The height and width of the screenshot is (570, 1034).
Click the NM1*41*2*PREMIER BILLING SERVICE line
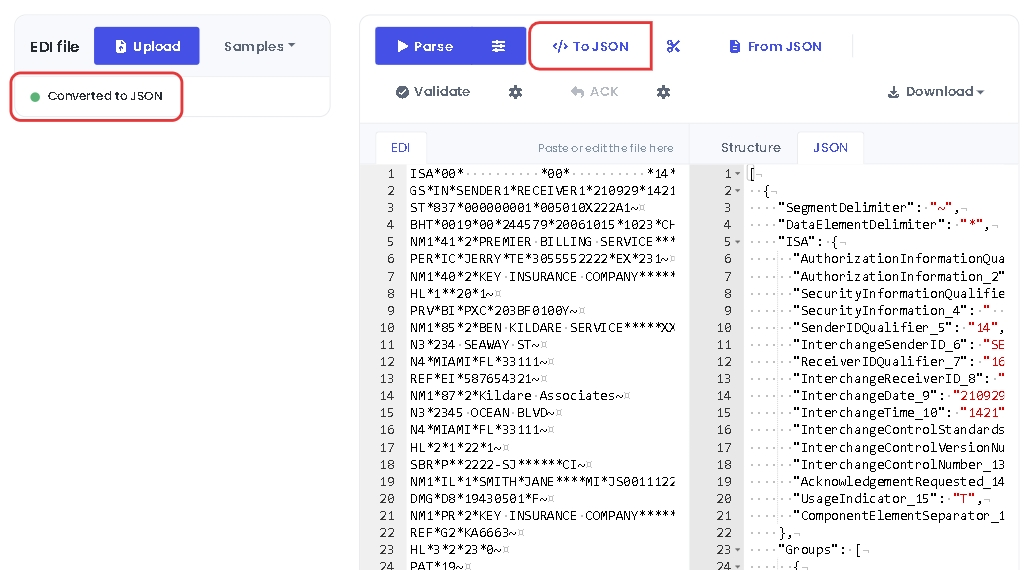(542, 242)
